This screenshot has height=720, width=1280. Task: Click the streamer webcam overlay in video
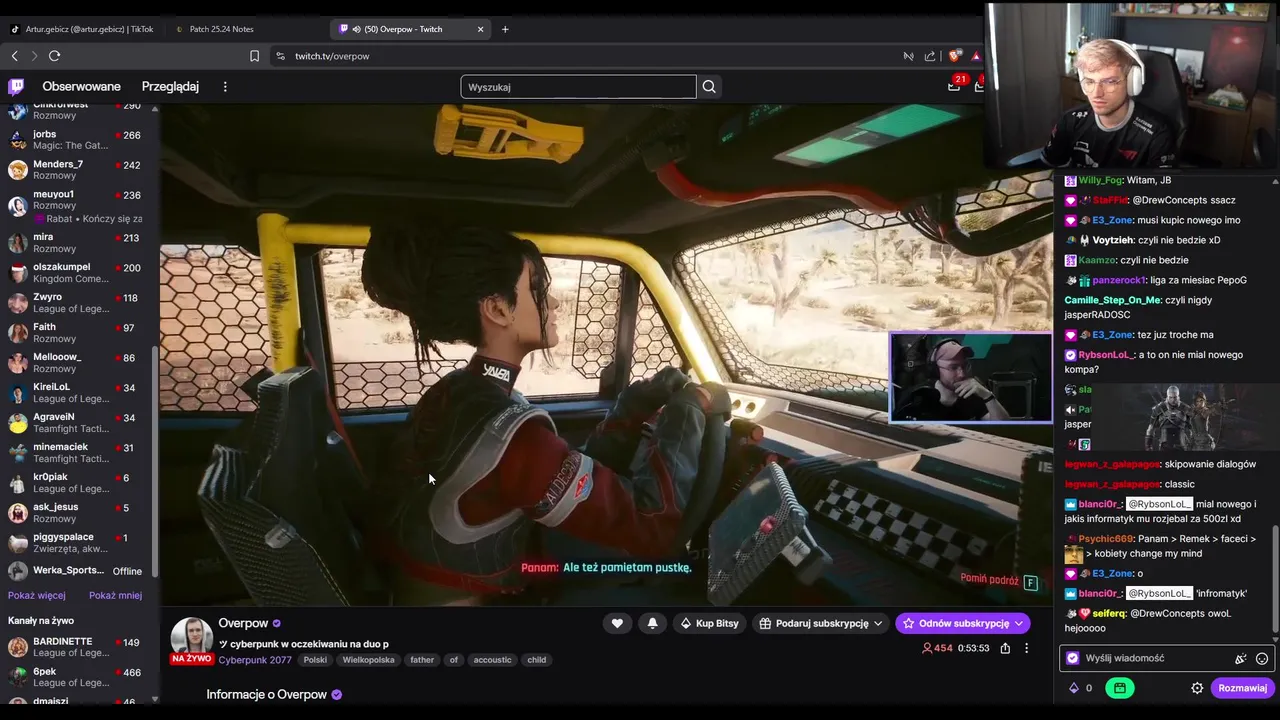971,378
